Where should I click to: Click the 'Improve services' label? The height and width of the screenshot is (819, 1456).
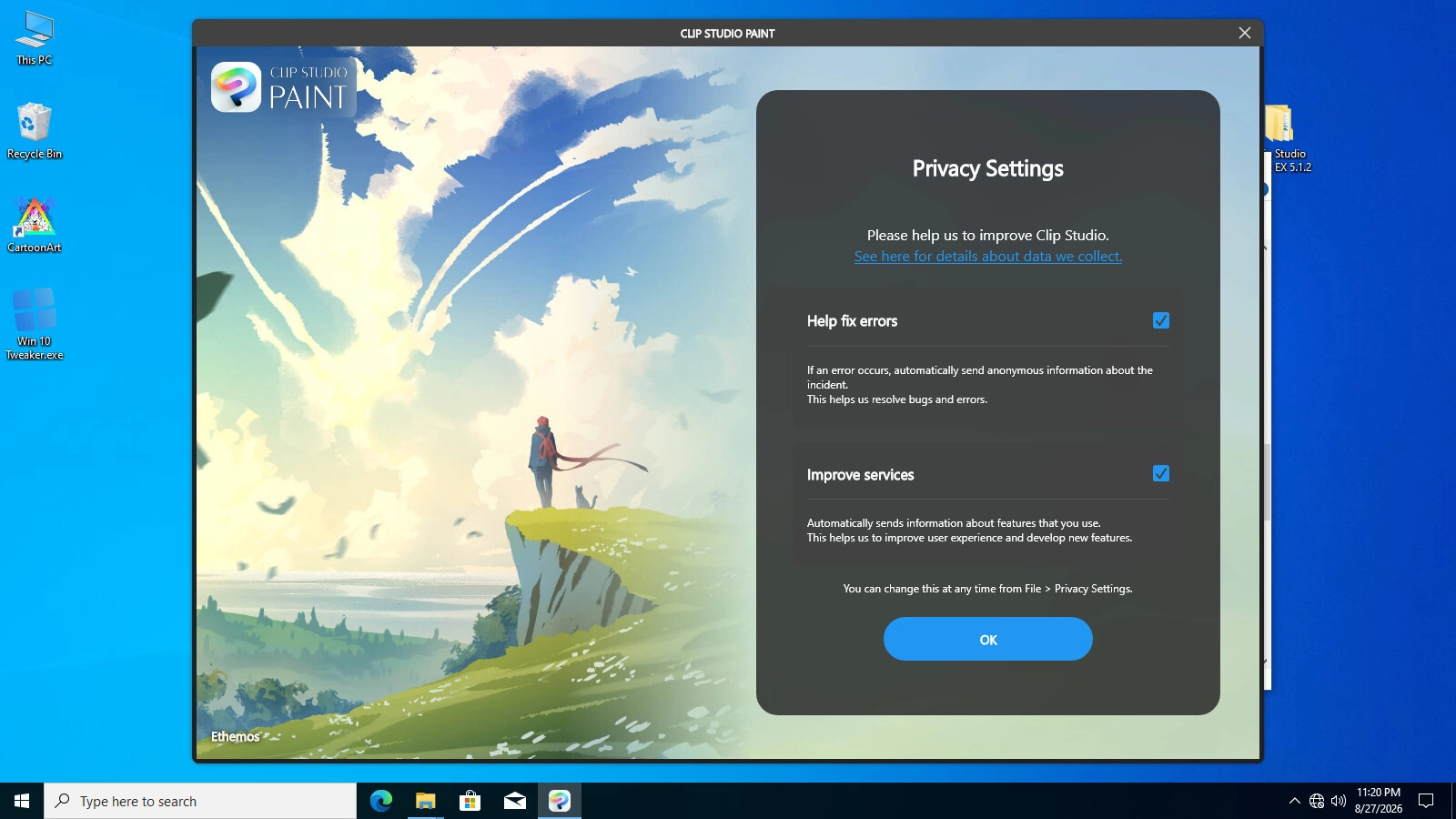coord(860,475)
